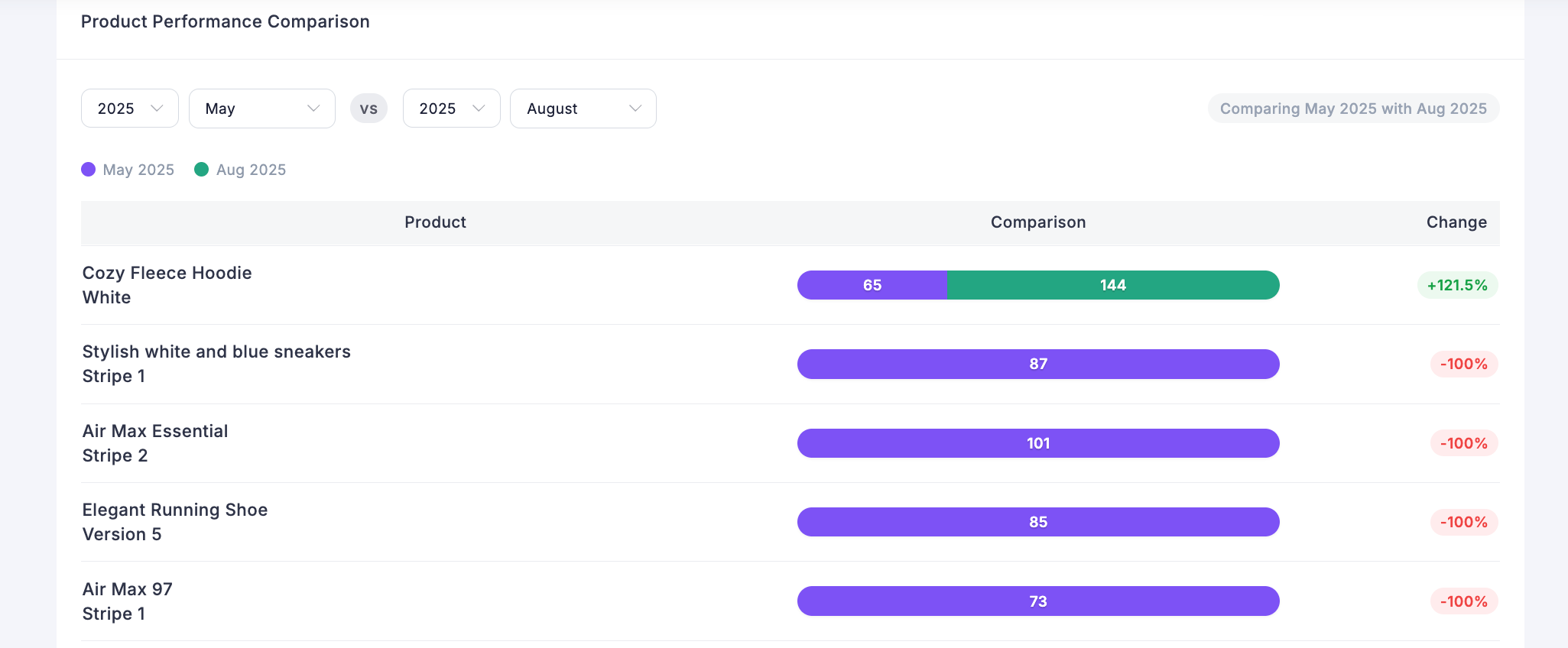
Task: Click the Product column header
Action: (435, 222)
